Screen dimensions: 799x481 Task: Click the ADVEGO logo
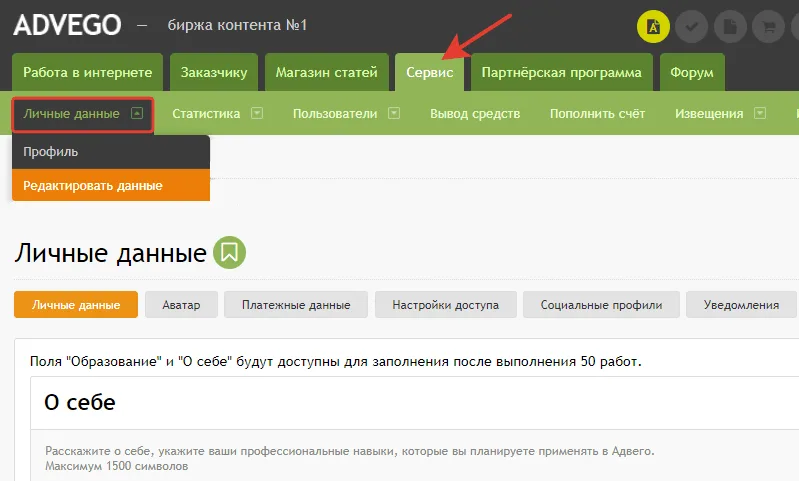pyautogui.click(x=67, y=25)
